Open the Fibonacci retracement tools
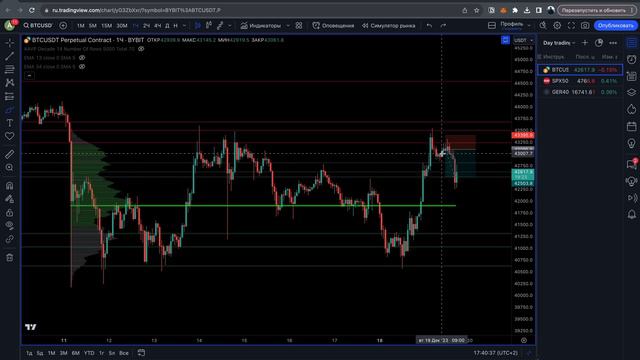This screenshot has height=360, width=640. coord(9,69)
